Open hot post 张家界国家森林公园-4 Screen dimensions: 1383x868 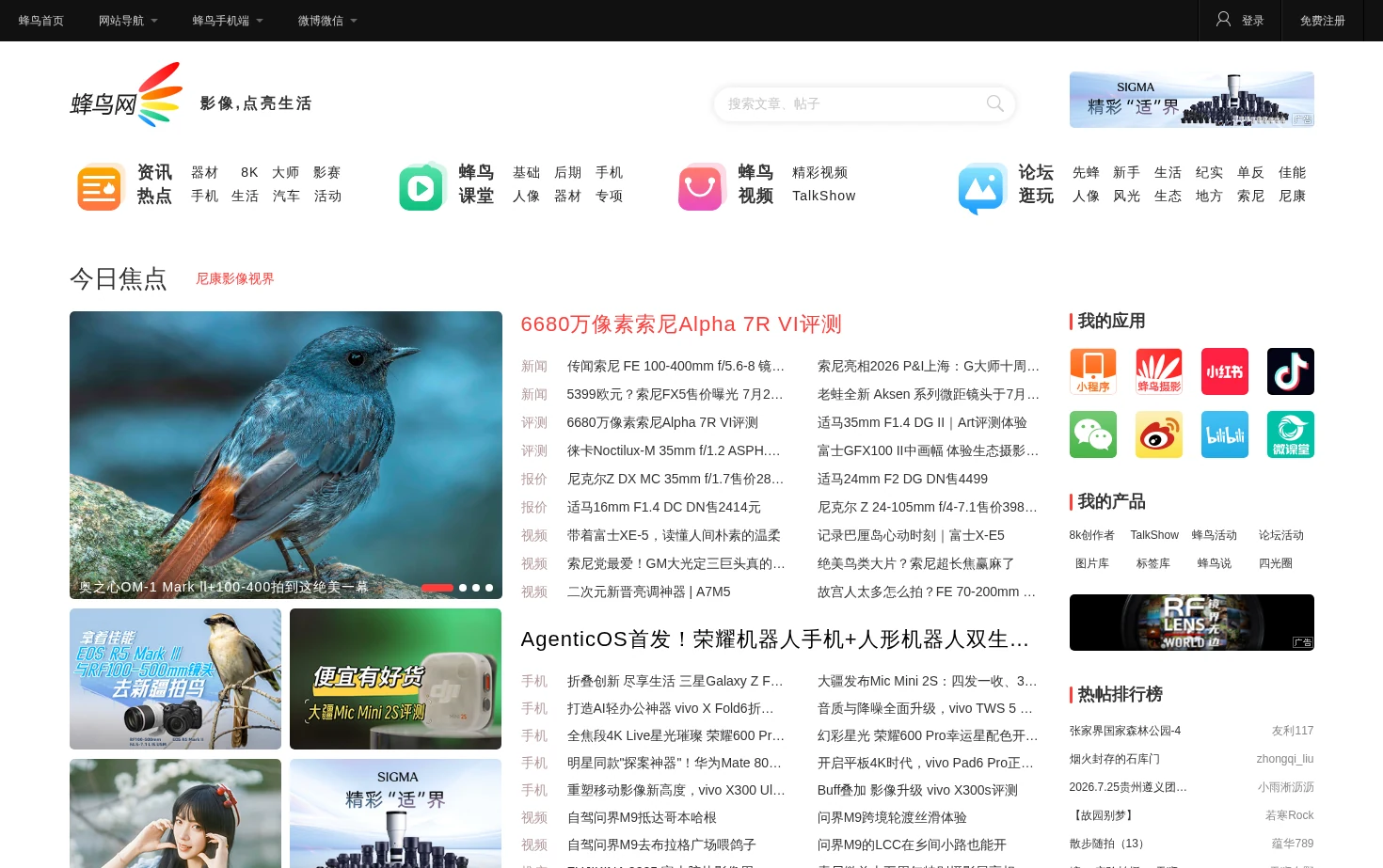1124,731
